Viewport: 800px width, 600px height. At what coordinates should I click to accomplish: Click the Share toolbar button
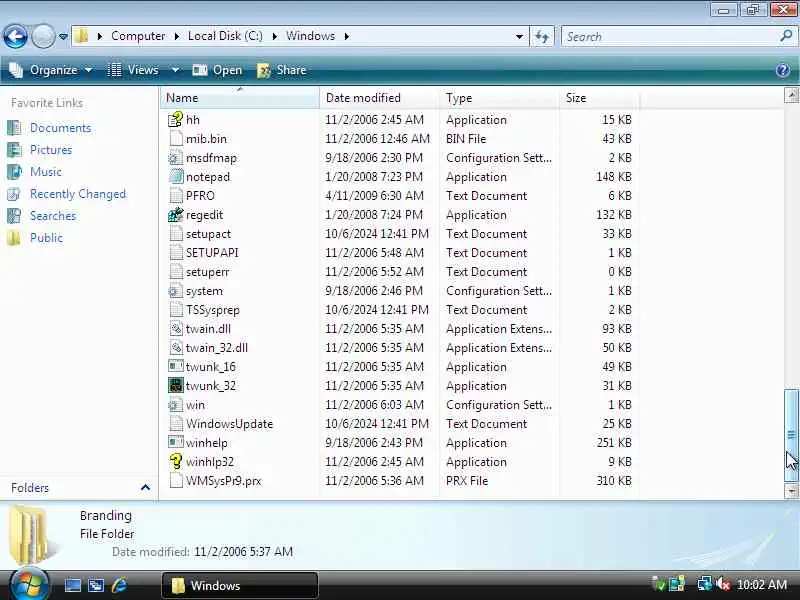(282, 70)
